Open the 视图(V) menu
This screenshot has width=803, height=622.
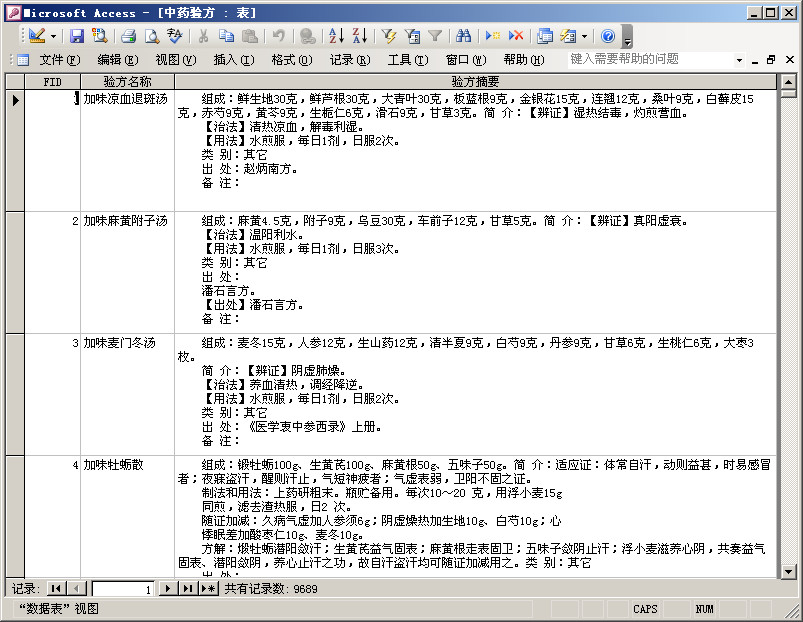pyautogui.click(x=176, y=60)
